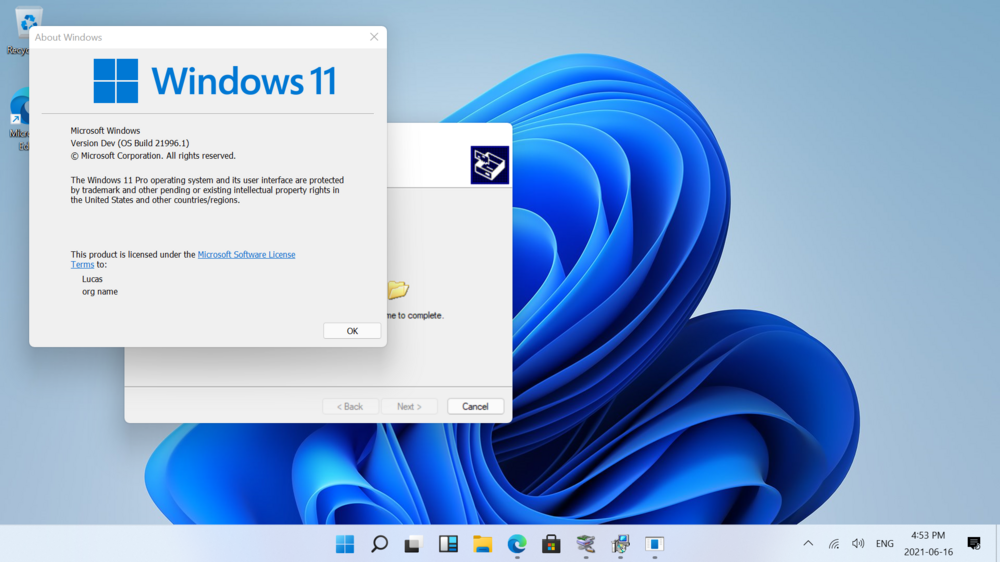Screen dimensions: 1000x562
Task: Open Task View on the taskbar
Action: 413,544
